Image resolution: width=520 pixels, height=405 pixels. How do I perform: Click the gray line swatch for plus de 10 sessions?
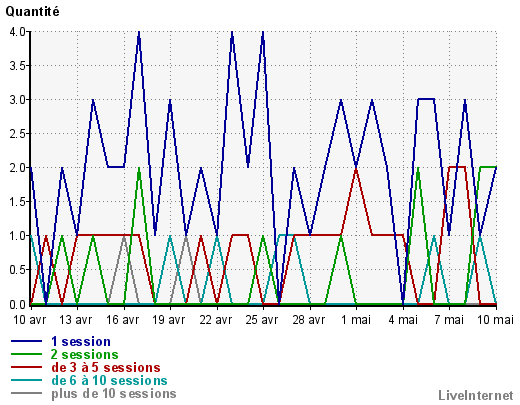point(26,393)
